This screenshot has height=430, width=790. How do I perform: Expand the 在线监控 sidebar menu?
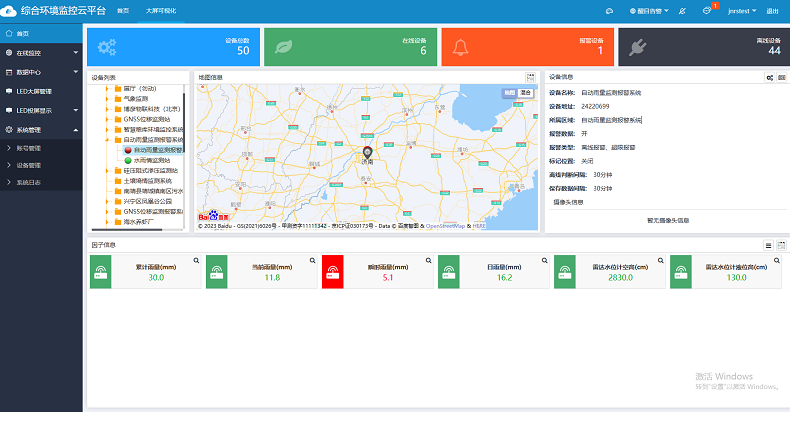pos(41,53)
